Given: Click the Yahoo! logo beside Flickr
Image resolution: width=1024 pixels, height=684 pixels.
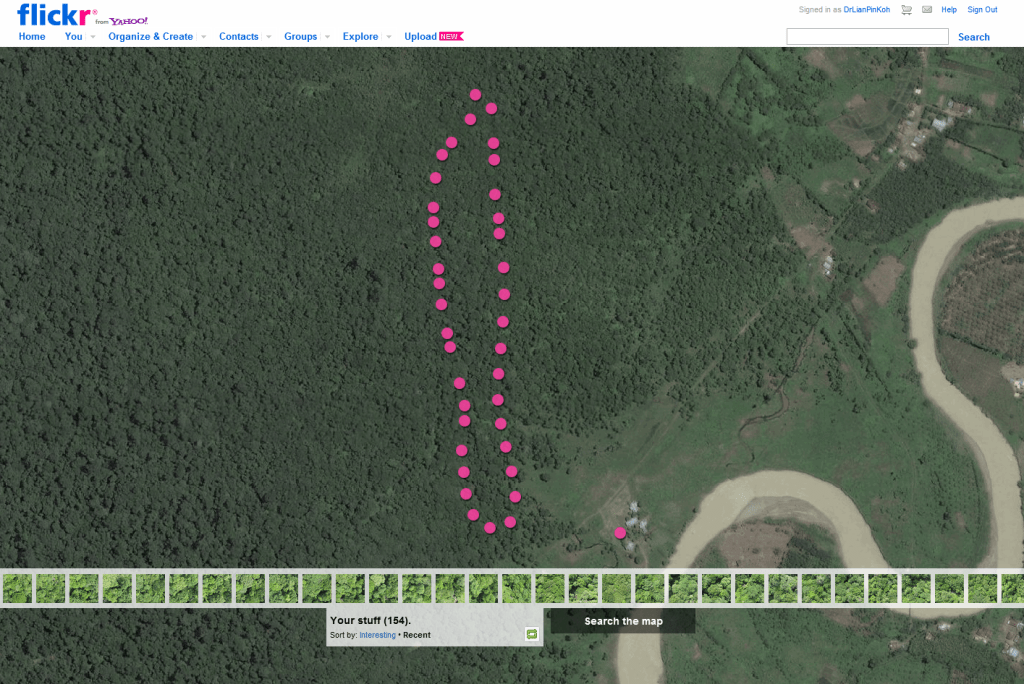Looking at the screenshot, I should [128, 21].
